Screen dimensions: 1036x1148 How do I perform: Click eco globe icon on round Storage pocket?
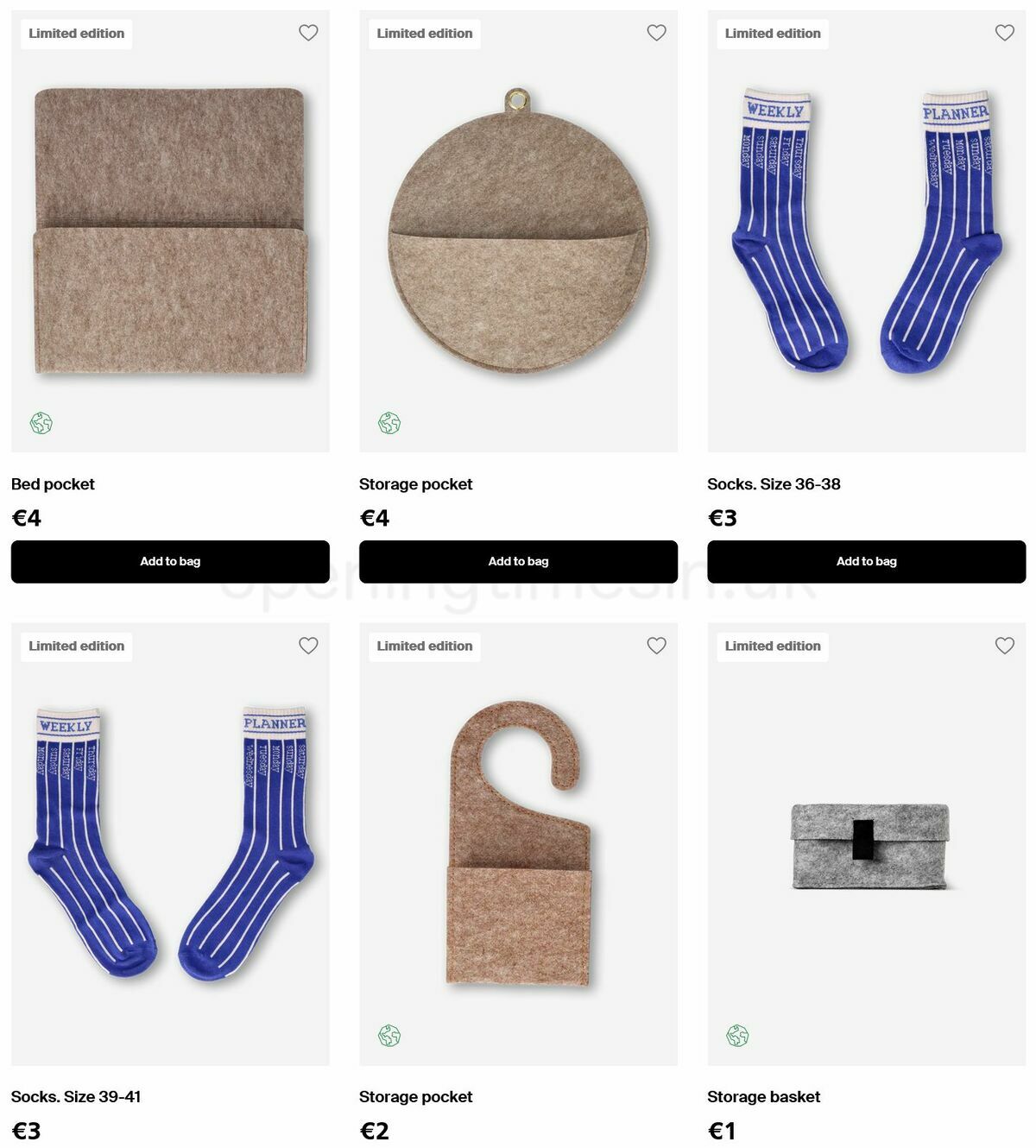point(389,423)
